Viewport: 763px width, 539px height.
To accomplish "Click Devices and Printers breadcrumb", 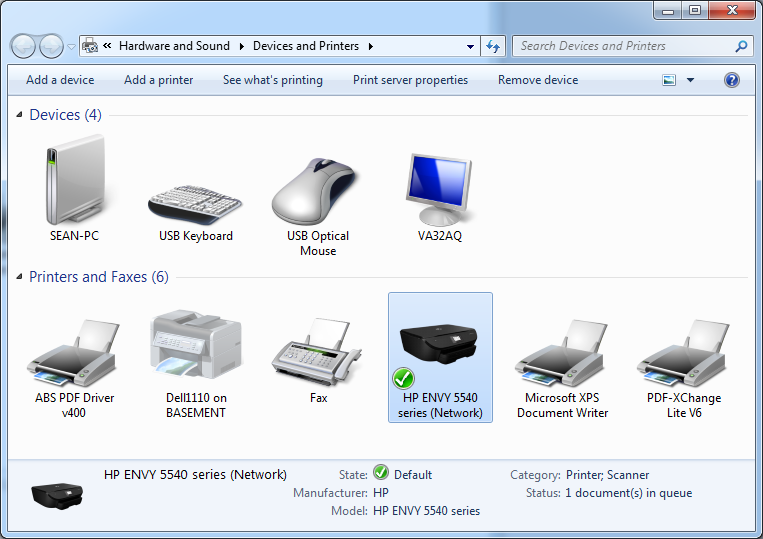I will [x=306, y=46].
